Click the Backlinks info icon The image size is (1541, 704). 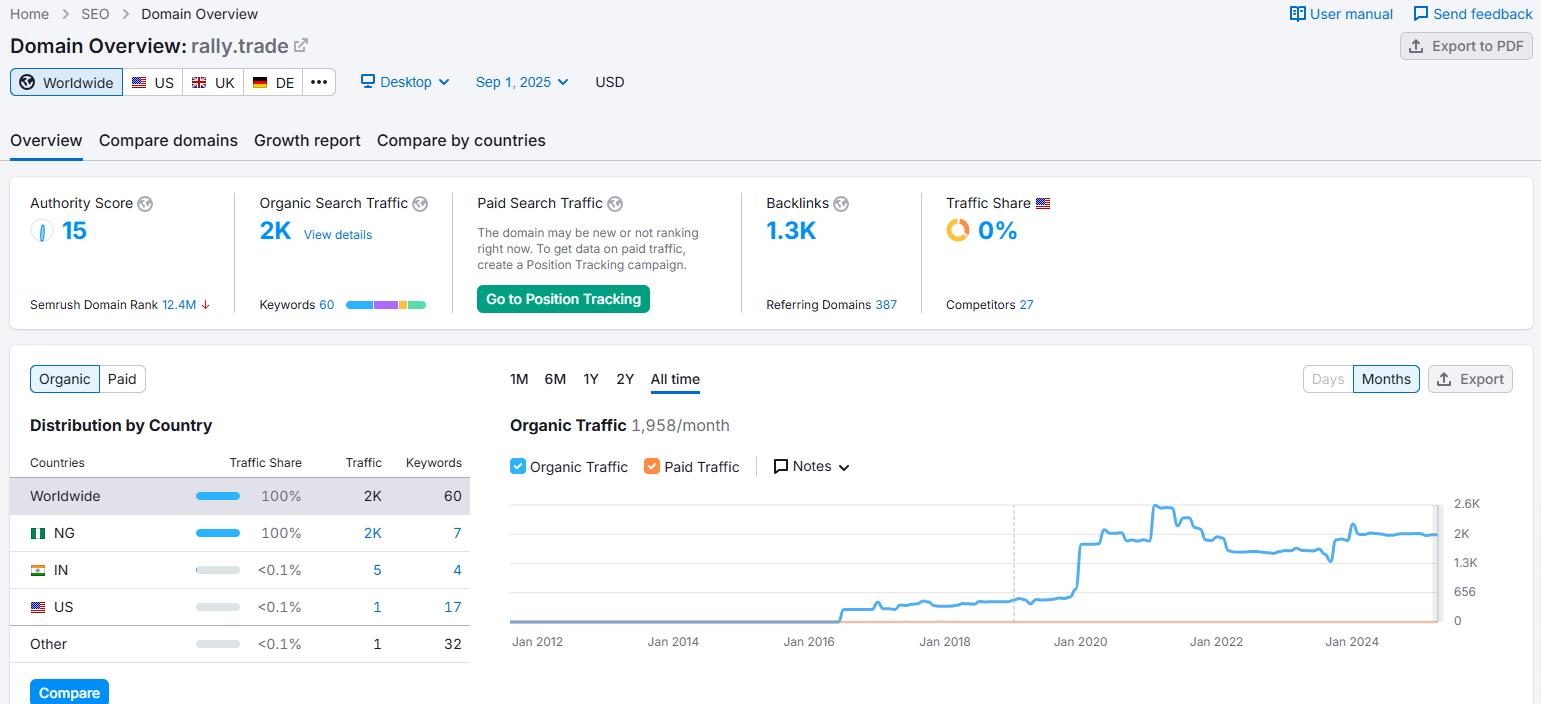point(841,204)
